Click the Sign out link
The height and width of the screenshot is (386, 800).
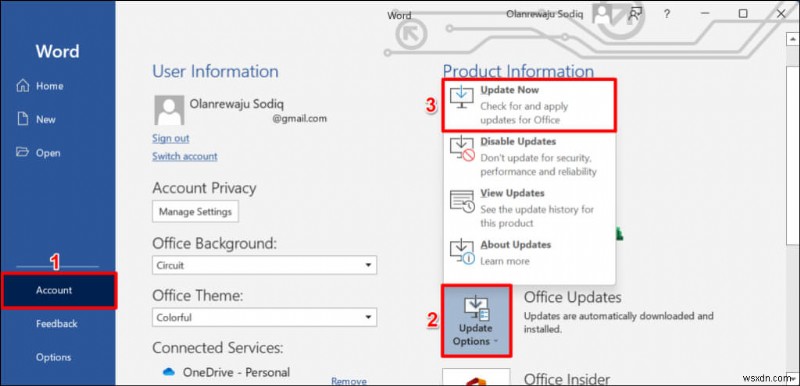click(170, 138)
